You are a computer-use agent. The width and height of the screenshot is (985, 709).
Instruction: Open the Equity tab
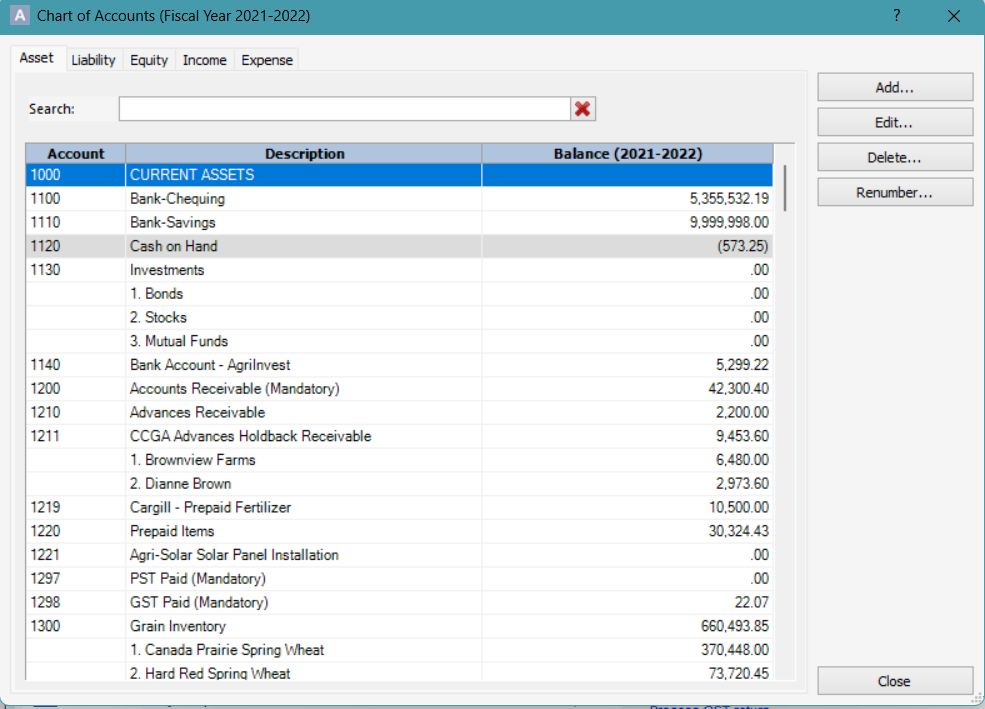[x=149, y=60]
